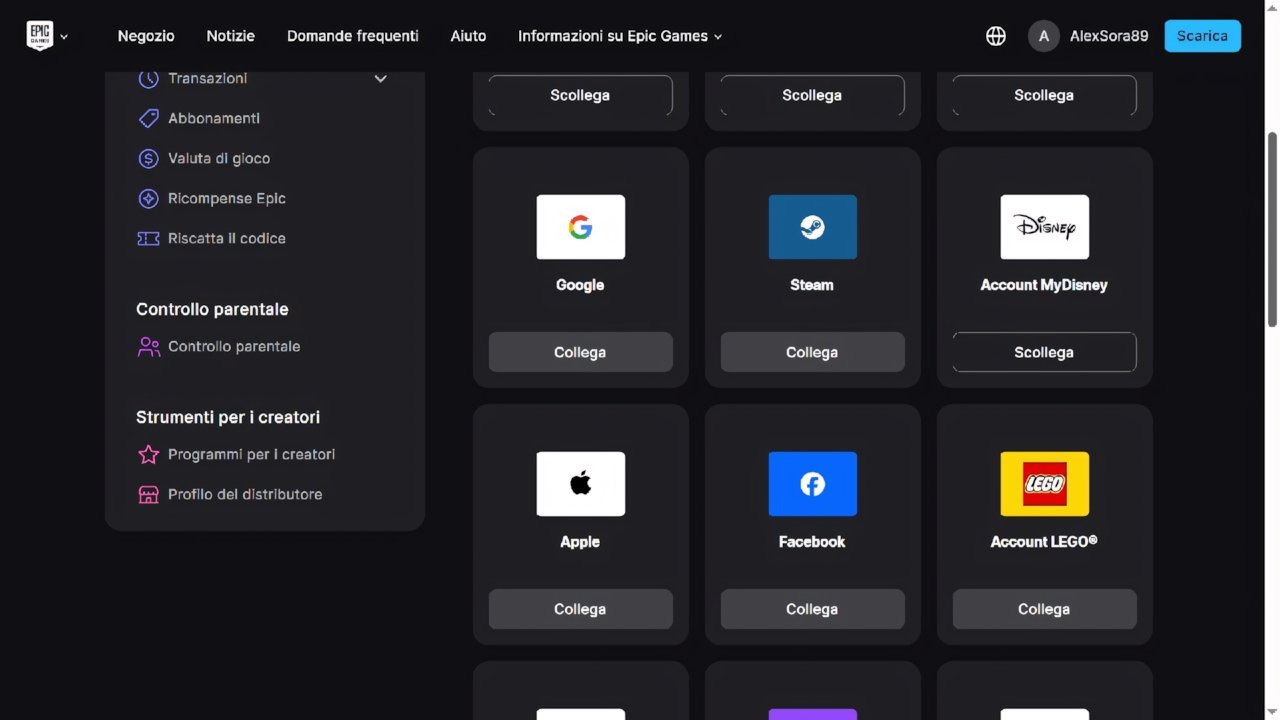Image resolution: width=1280 pixels, height=720 pixels.
Task: Expand the Transazioni chevron
Action: [380, 78]
